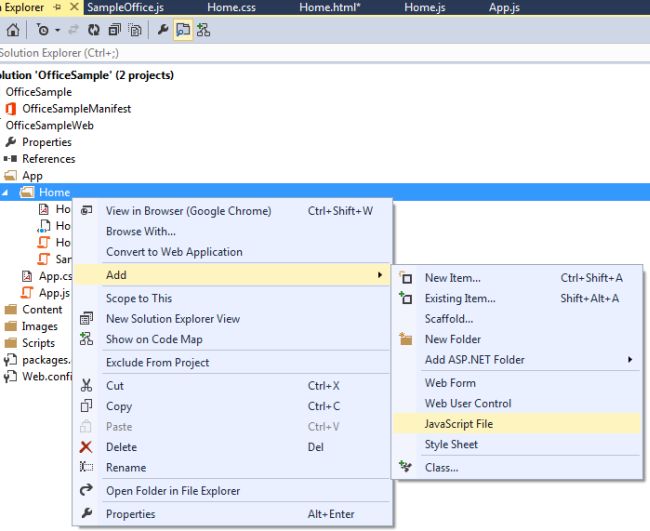Toggle the Preview Selected Items button
The image size is (650, 531).
pos(183,30)
